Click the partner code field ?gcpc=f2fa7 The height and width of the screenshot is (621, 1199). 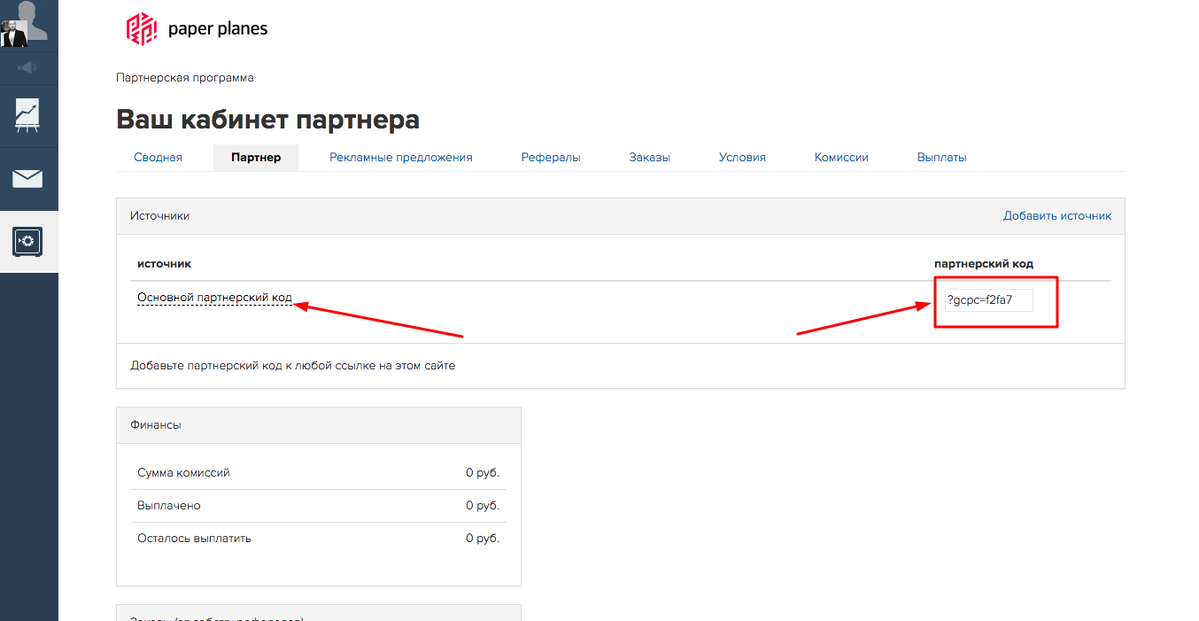(988, 300)
